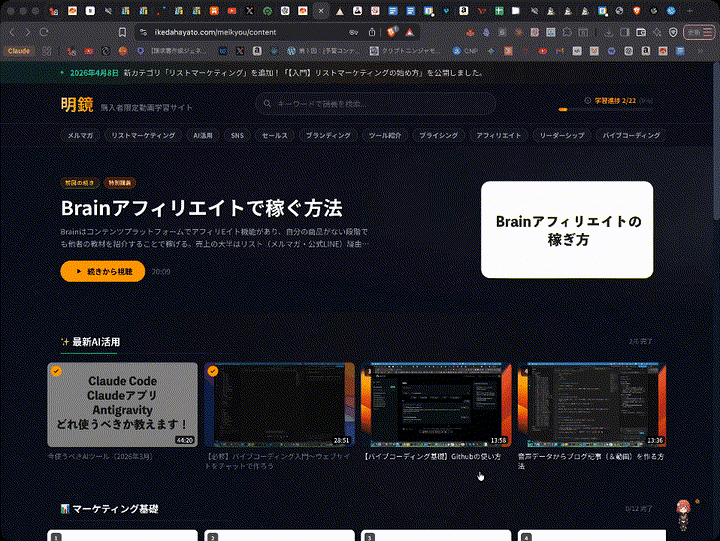Toggle the checkmark on the Claude Code video
The height and width of the screenshot is (541, 720).
coord(56,370)
